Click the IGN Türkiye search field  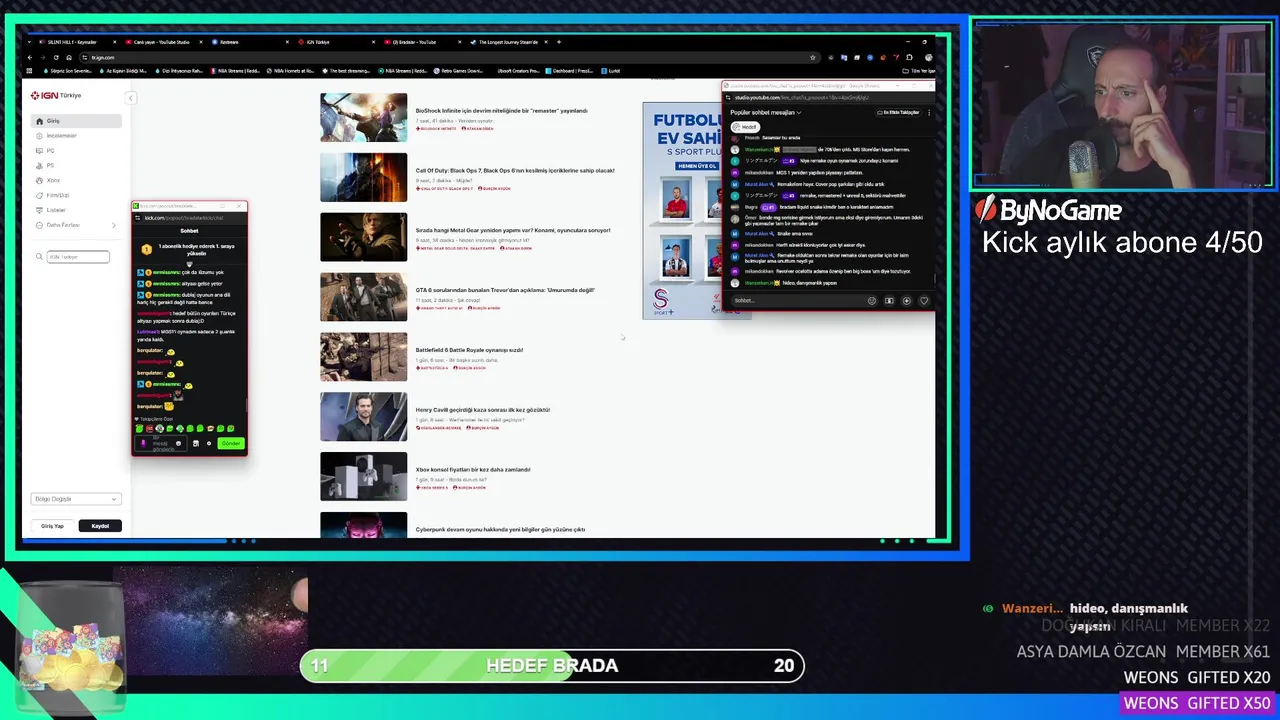(78, 257)
